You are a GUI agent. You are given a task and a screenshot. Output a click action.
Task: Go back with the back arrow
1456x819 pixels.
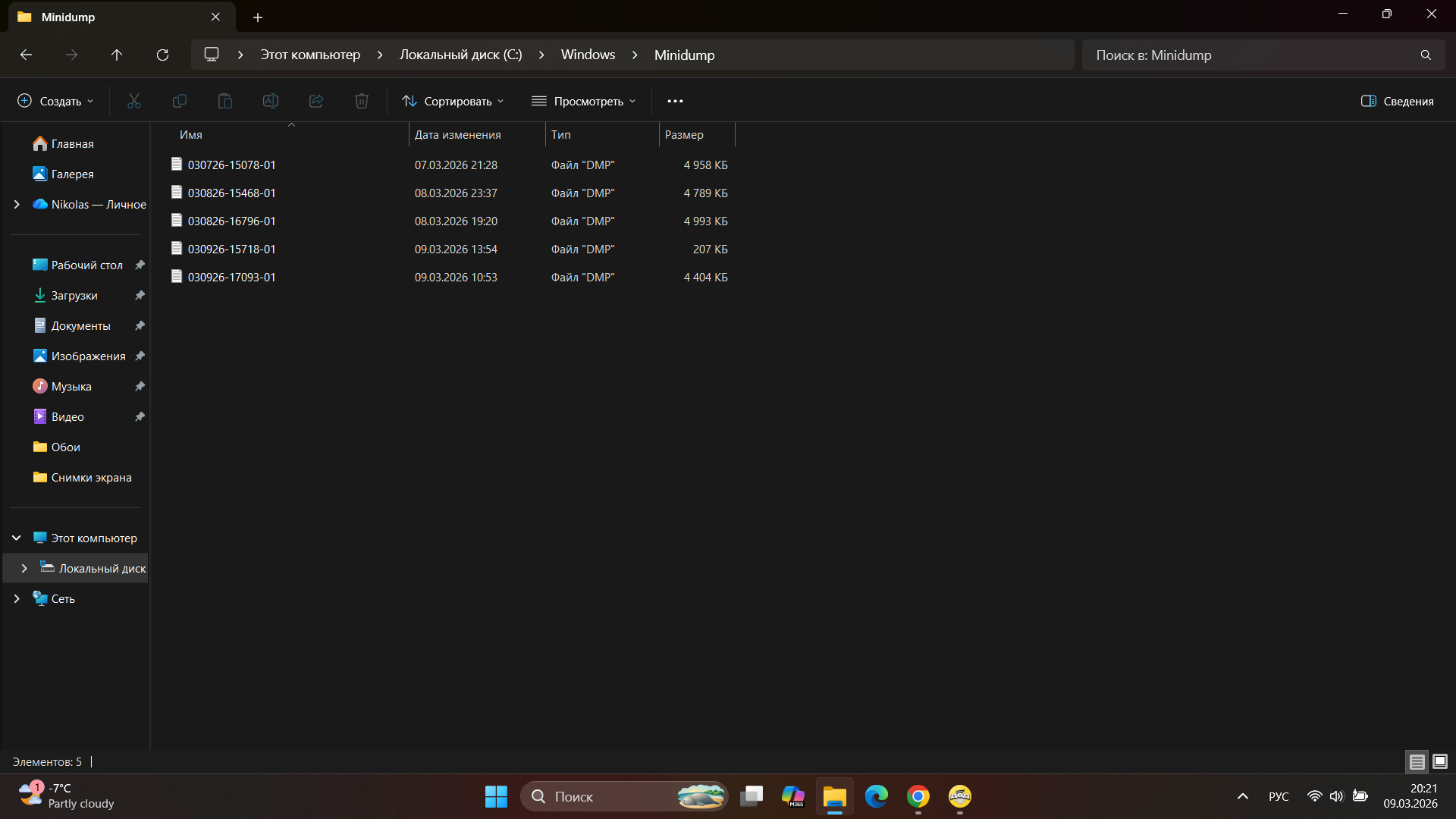[x=26, y=55]
